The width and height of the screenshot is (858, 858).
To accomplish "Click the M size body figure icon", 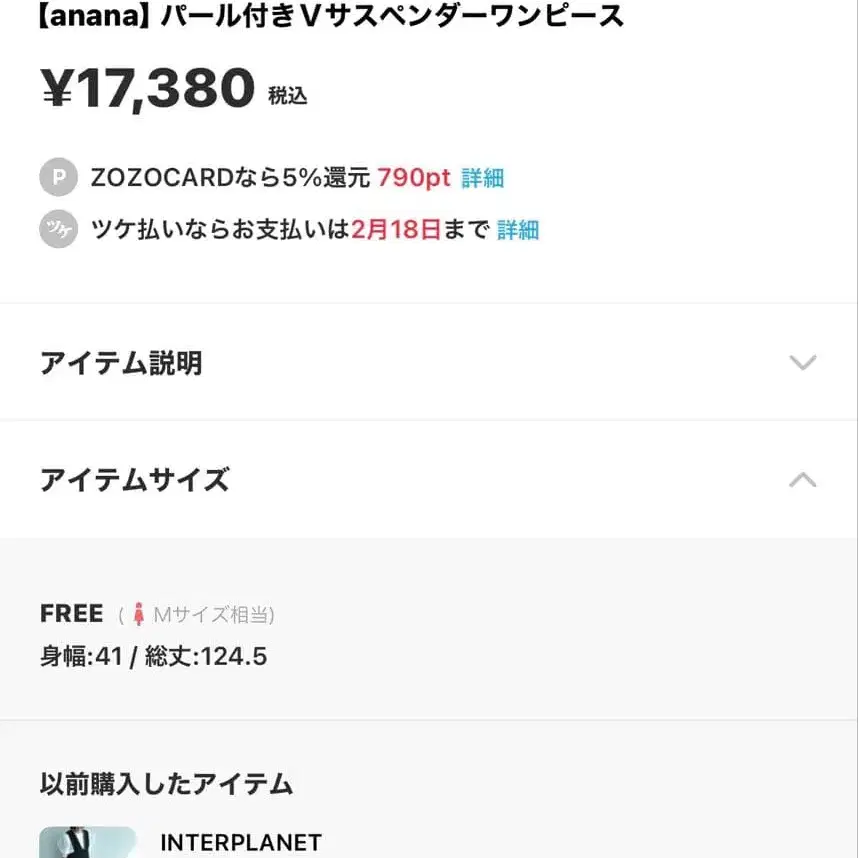I will (x=142, y=614).
